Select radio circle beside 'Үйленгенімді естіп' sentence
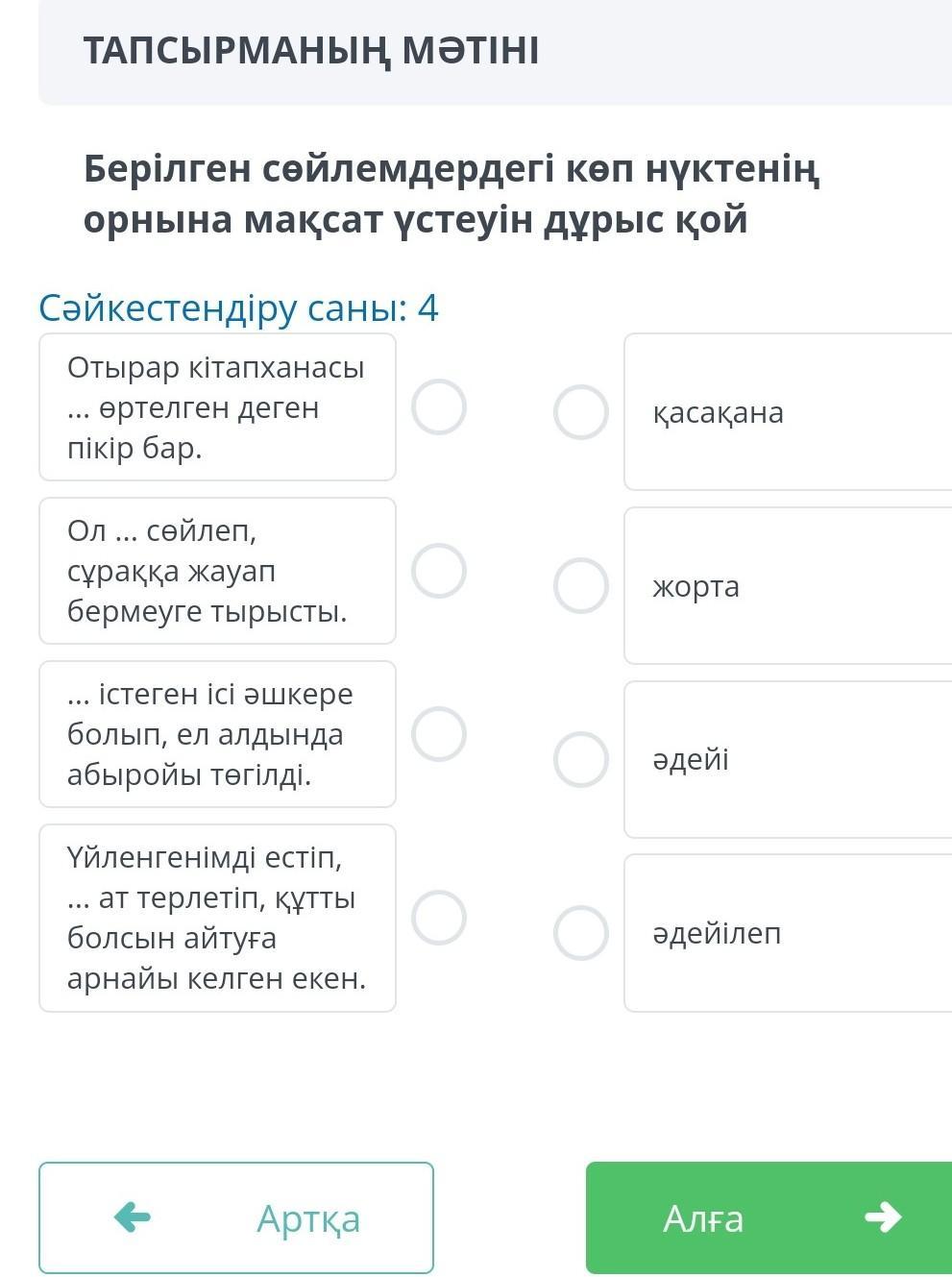The width and height of the screenshot is (952, 1277). click(439, 918)
